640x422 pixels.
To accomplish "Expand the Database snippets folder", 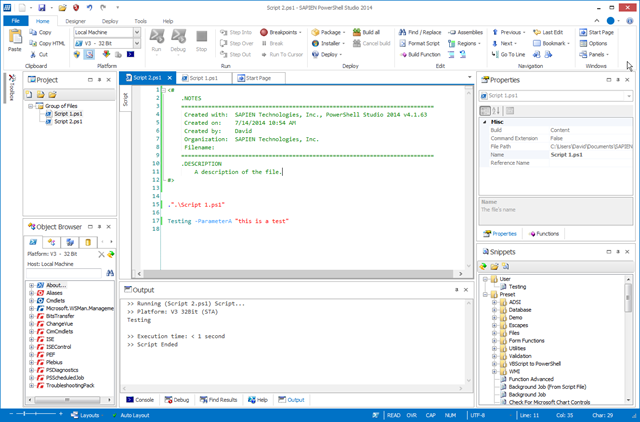I will [x=494, y=310].
